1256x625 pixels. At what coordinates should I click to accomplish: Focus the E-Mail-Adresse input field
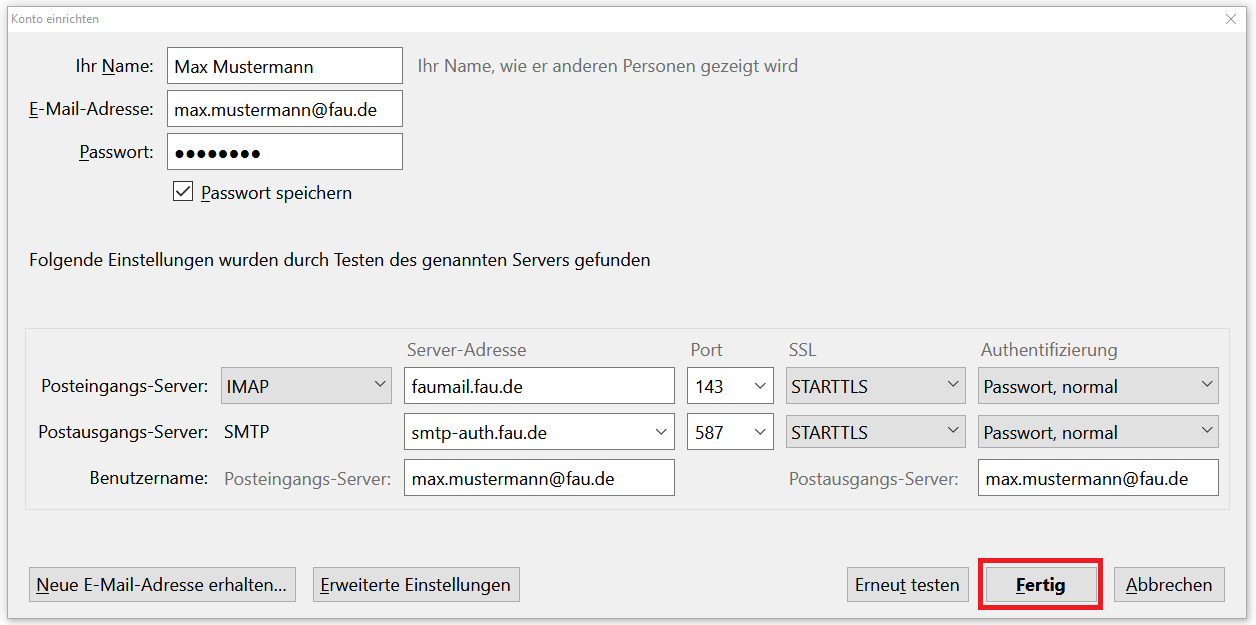284,110
